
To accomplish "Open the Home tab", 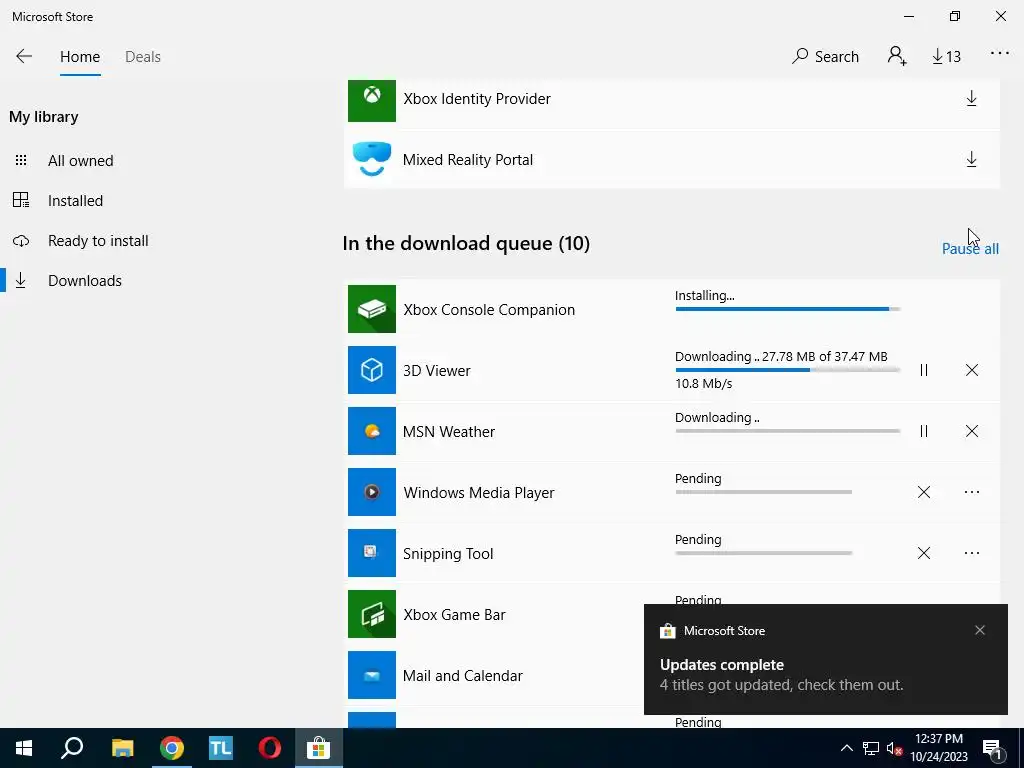I will tap(80, 57).
